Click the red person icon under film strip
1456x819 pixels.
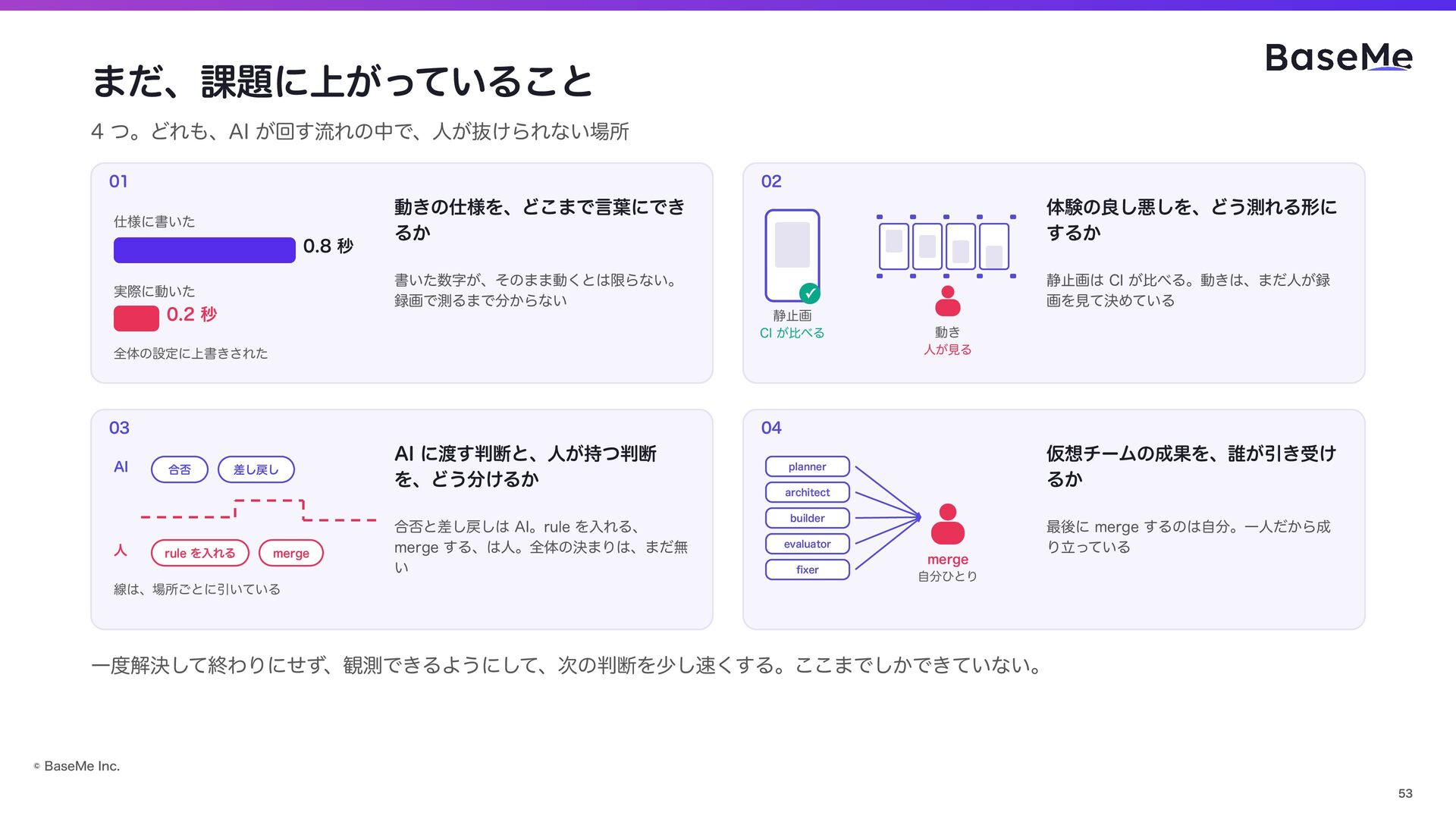tap(947, 301)
